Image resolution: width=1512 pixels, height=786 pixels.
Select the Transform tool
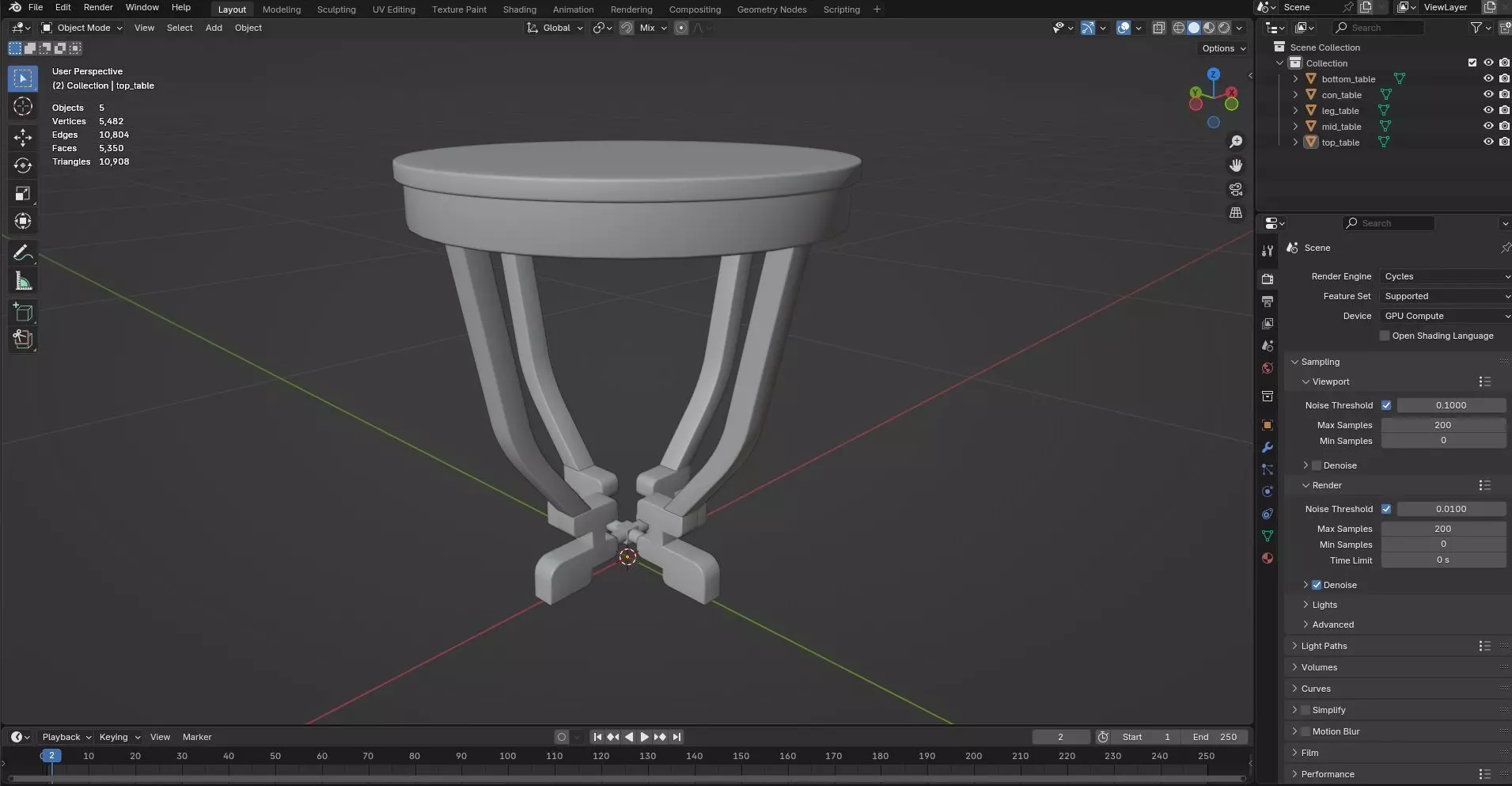[x=23, y=221]
